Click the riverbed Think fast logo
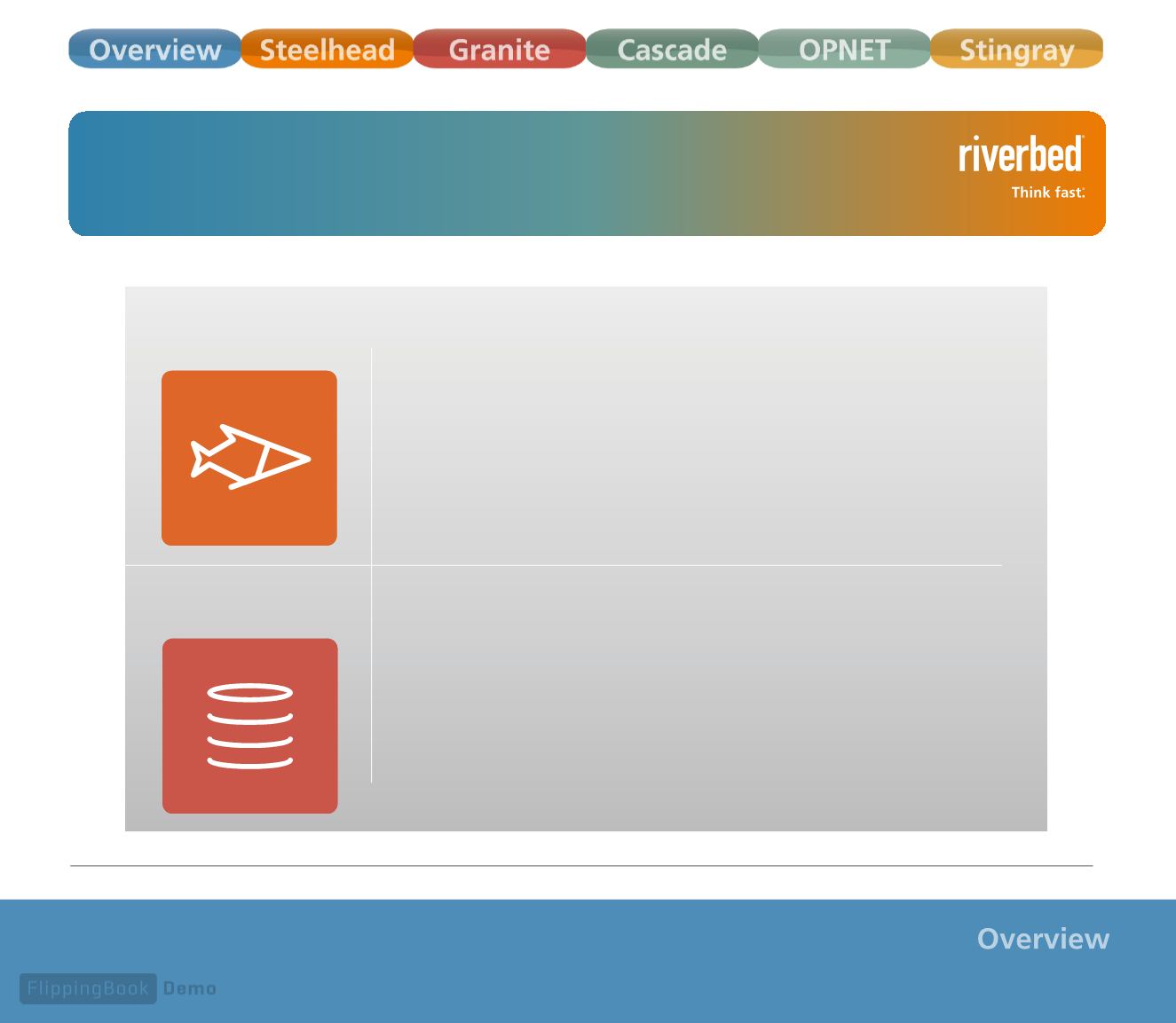 point(1022,167)
